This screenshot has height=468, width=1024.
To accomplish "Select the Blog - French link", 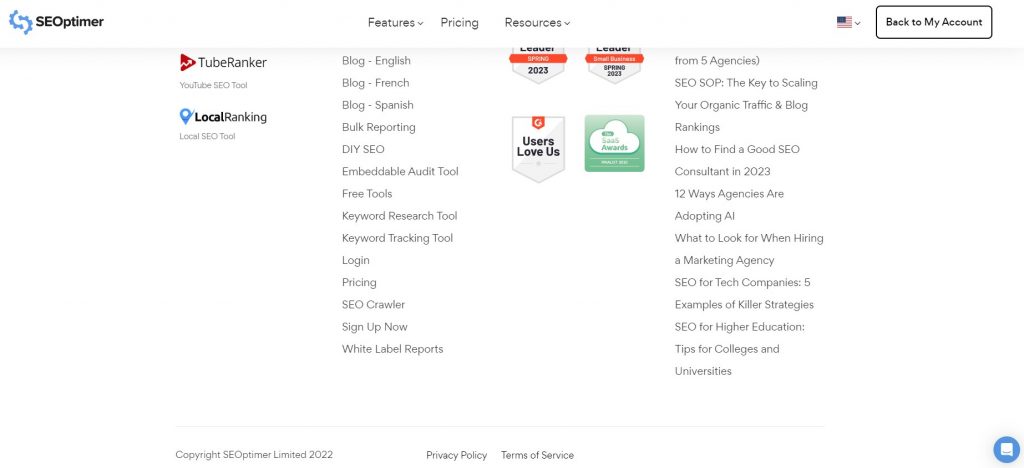I will coord(375,83).
